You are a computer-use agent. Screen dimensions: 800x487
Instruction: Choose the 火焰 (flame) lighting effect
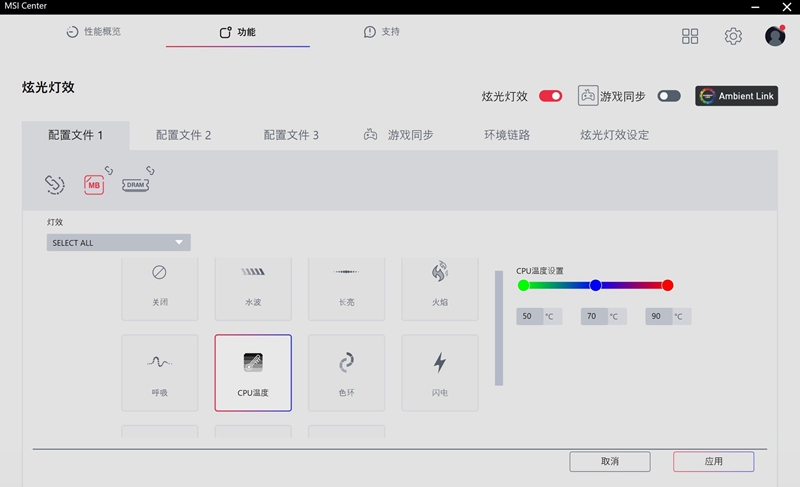[x=439, y=284]
